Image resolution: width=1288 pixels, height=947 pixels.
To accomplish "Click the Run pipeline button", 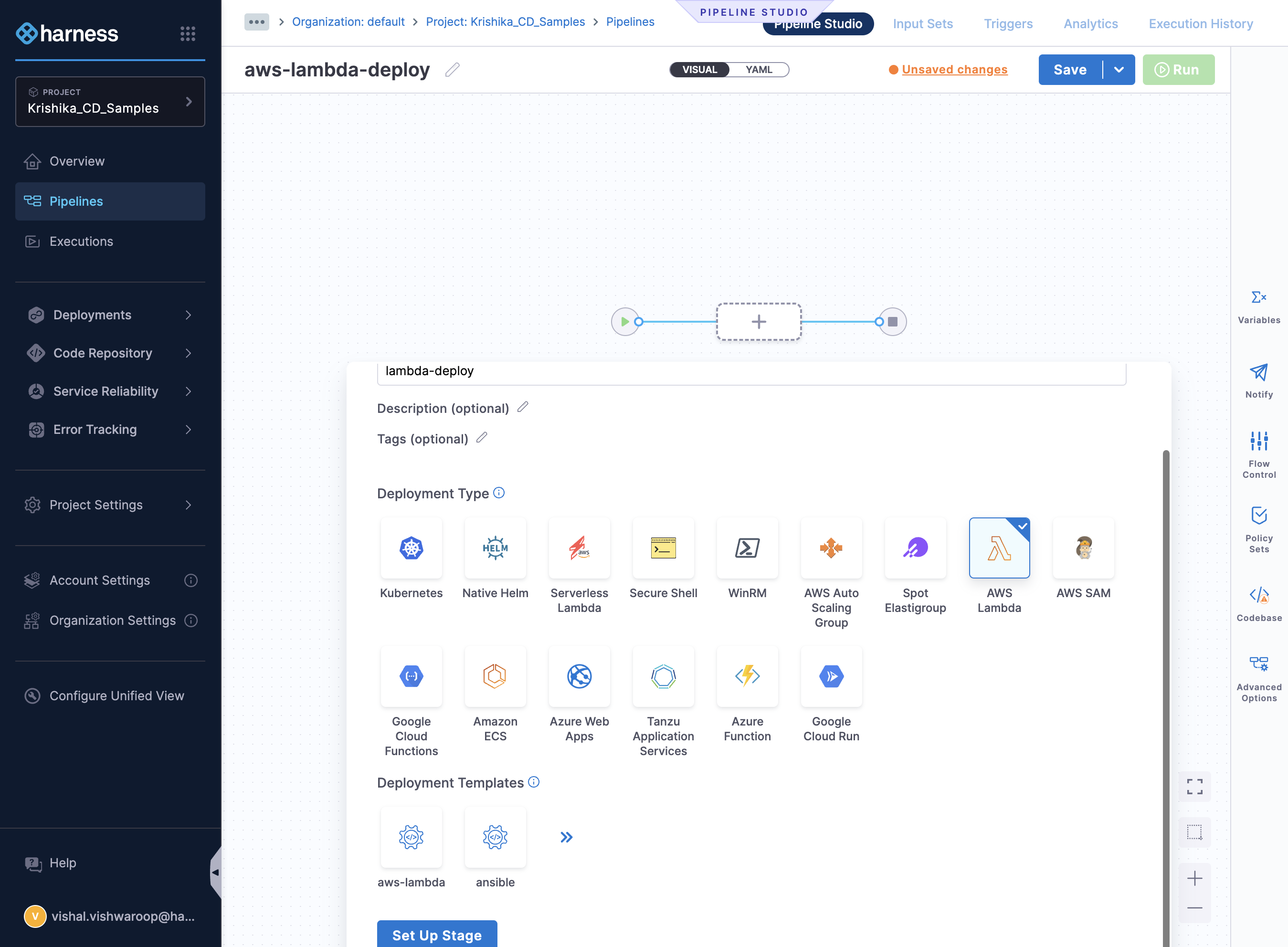I will pos(1178,69).
